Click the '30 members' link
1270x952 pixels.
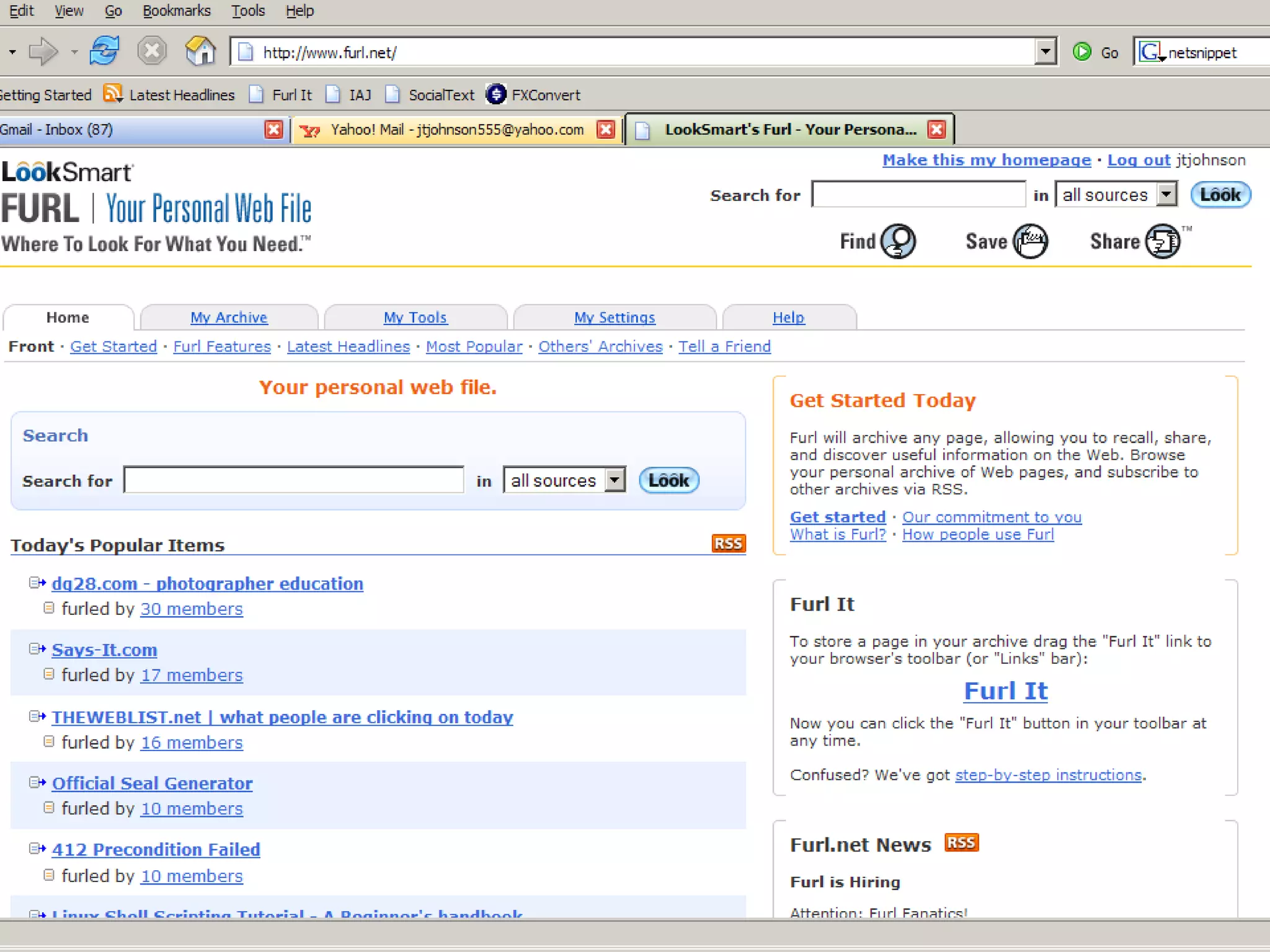coord(192,609)
